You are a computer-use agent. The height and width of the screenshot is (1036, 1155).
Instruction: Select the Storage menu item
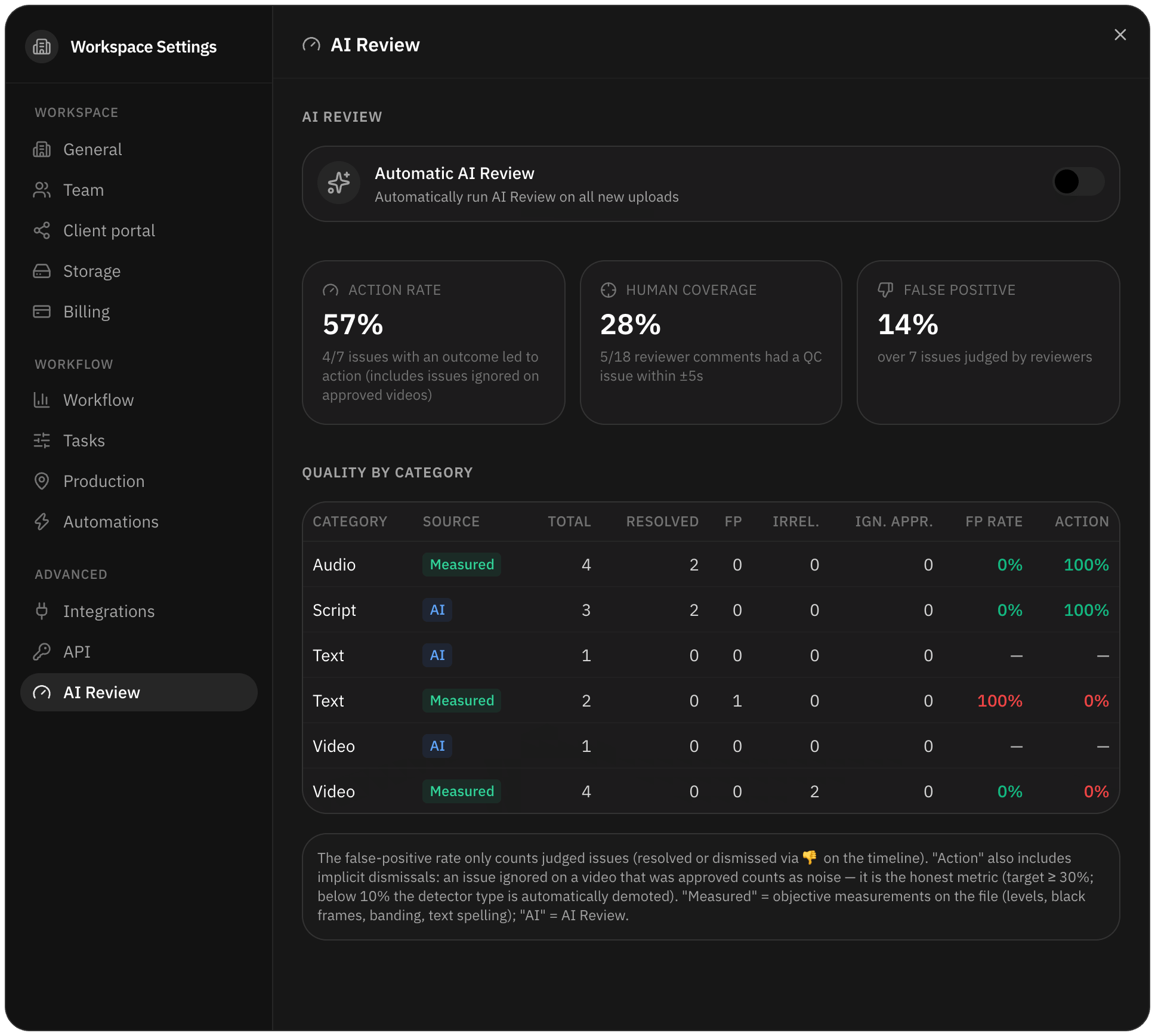138,271
